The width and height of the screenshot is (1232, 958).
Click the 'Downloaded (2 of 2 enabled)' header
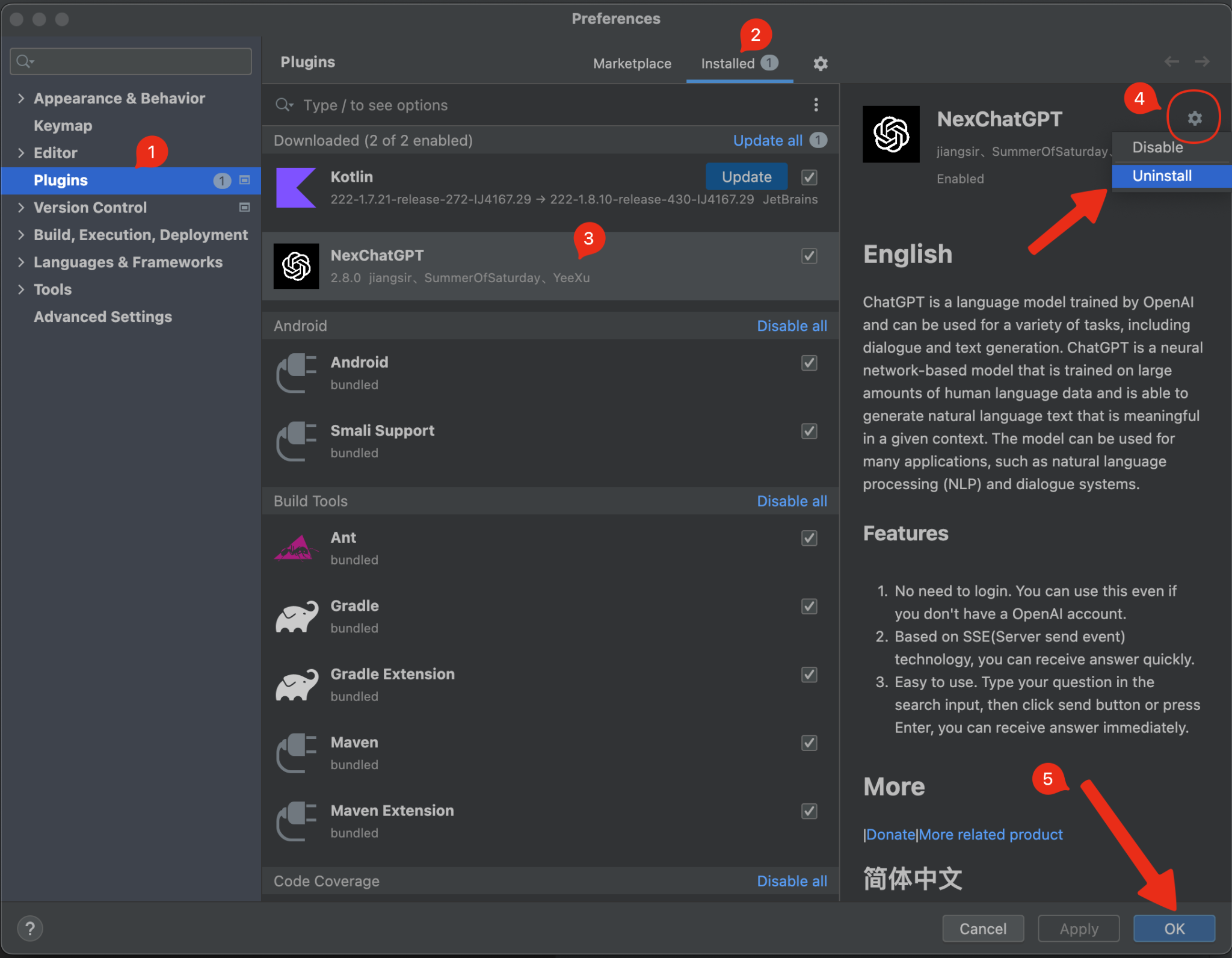[x=373, y=140]
